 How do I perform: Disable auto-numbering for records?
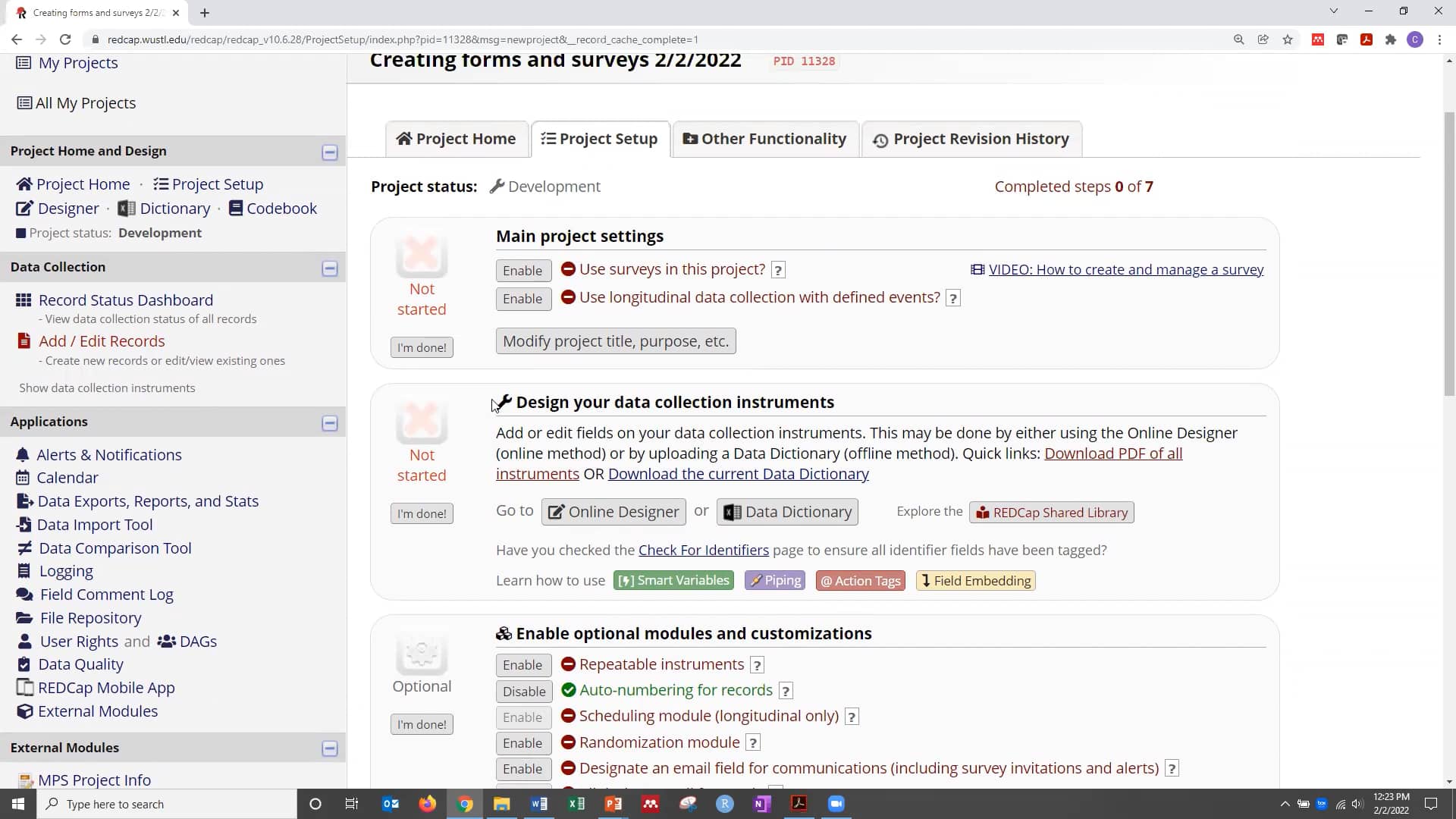coord(523,691)
